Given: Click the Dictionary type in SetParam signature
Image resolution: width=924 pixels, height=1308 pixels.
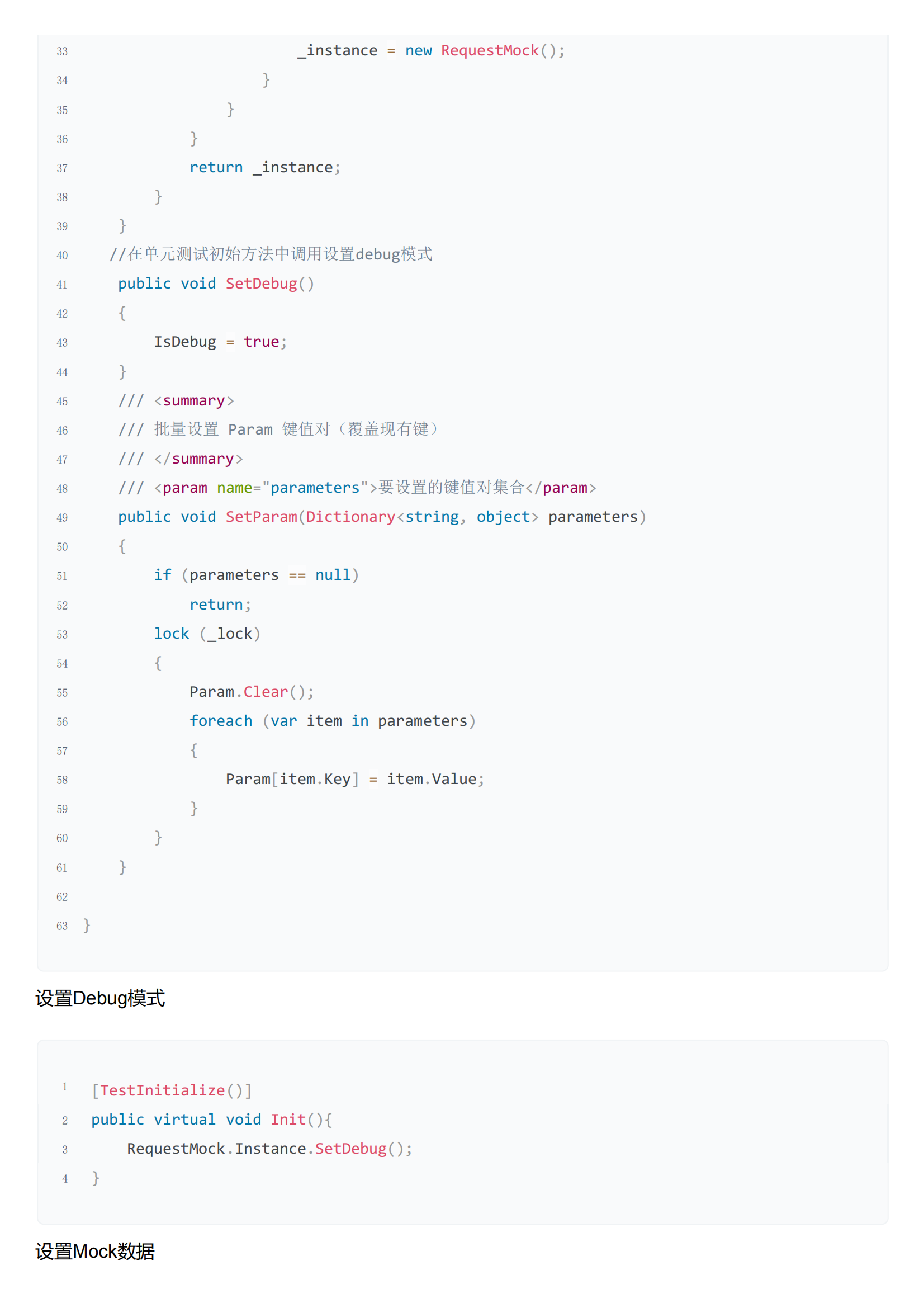Looking at the screenshot, I should (x=350, y=517).
